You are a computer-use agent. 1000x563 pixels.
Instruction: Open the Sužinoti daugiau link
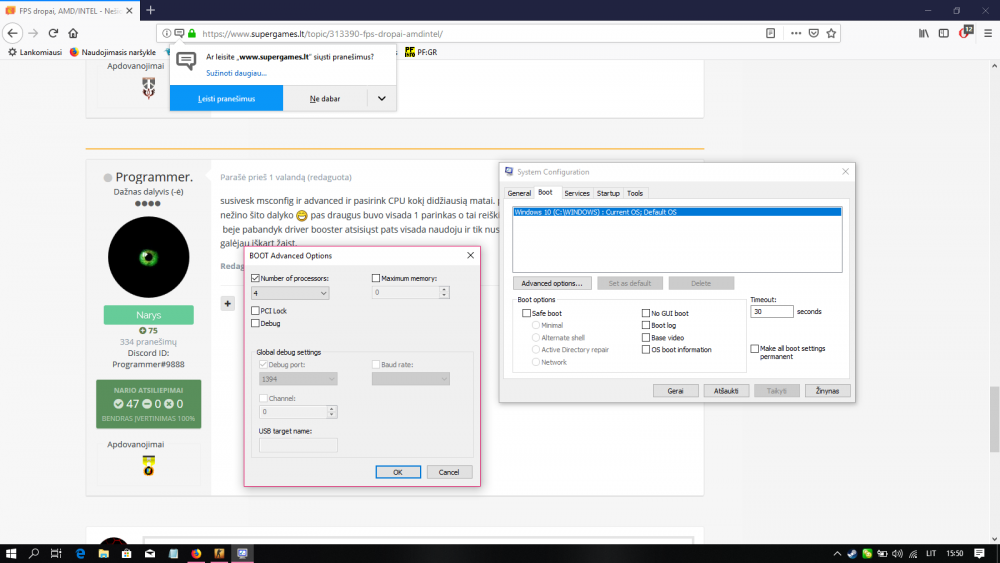[x=236, y=73]
